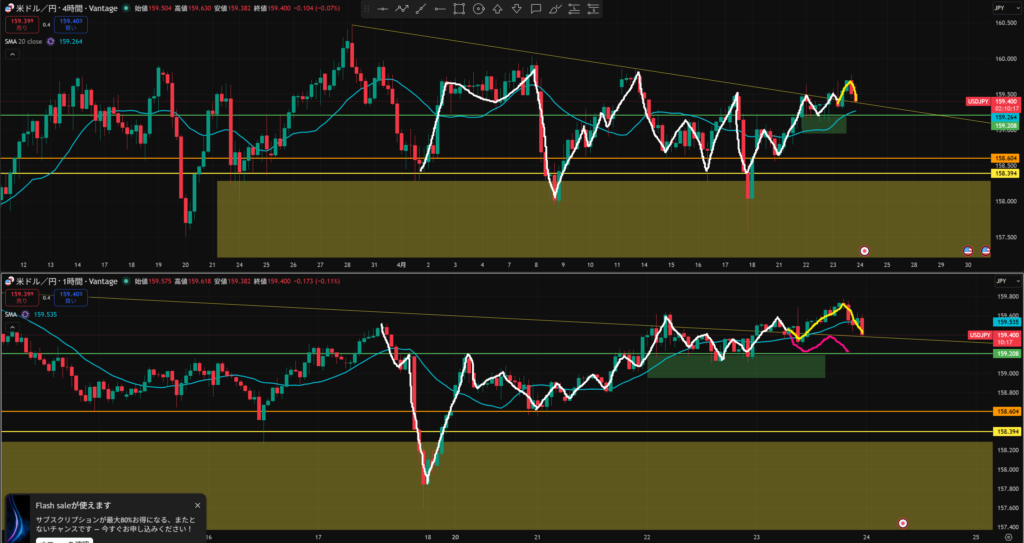Select the arrow up marker tool
Screen dimensions: 1024x543
point(496,9)
